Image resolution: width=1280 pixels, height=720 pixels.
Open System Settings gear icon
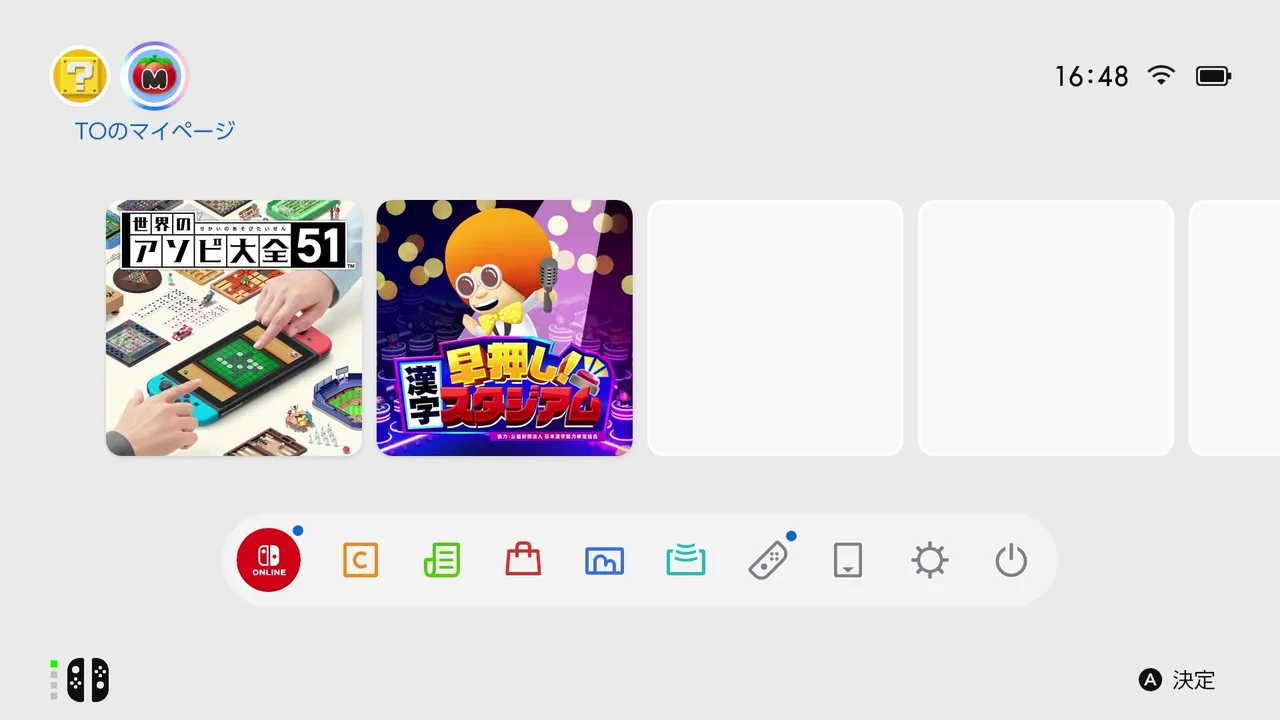(x=930, y=560)
